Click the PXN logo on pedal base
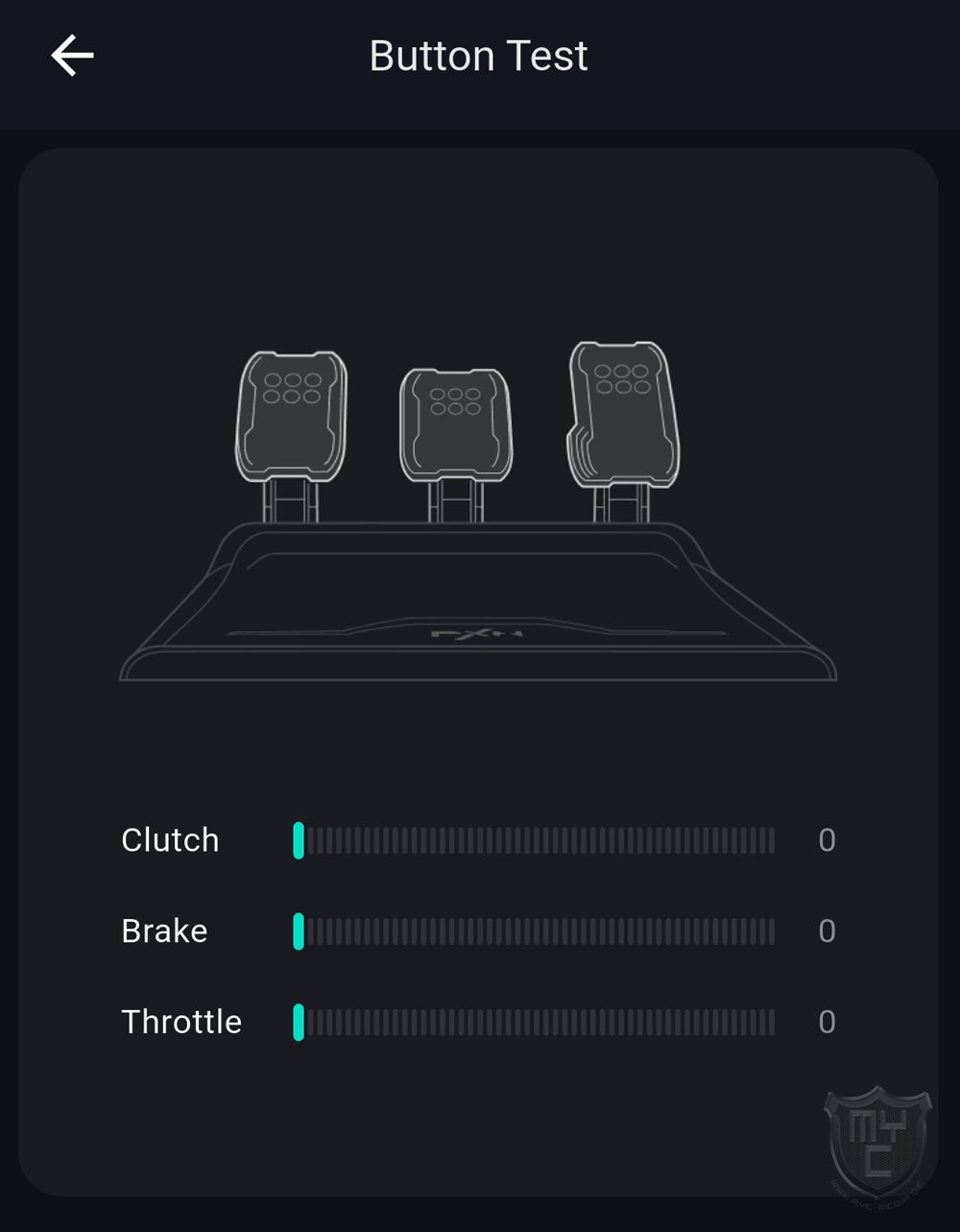Screen dimensions: 960x1232 476,635
